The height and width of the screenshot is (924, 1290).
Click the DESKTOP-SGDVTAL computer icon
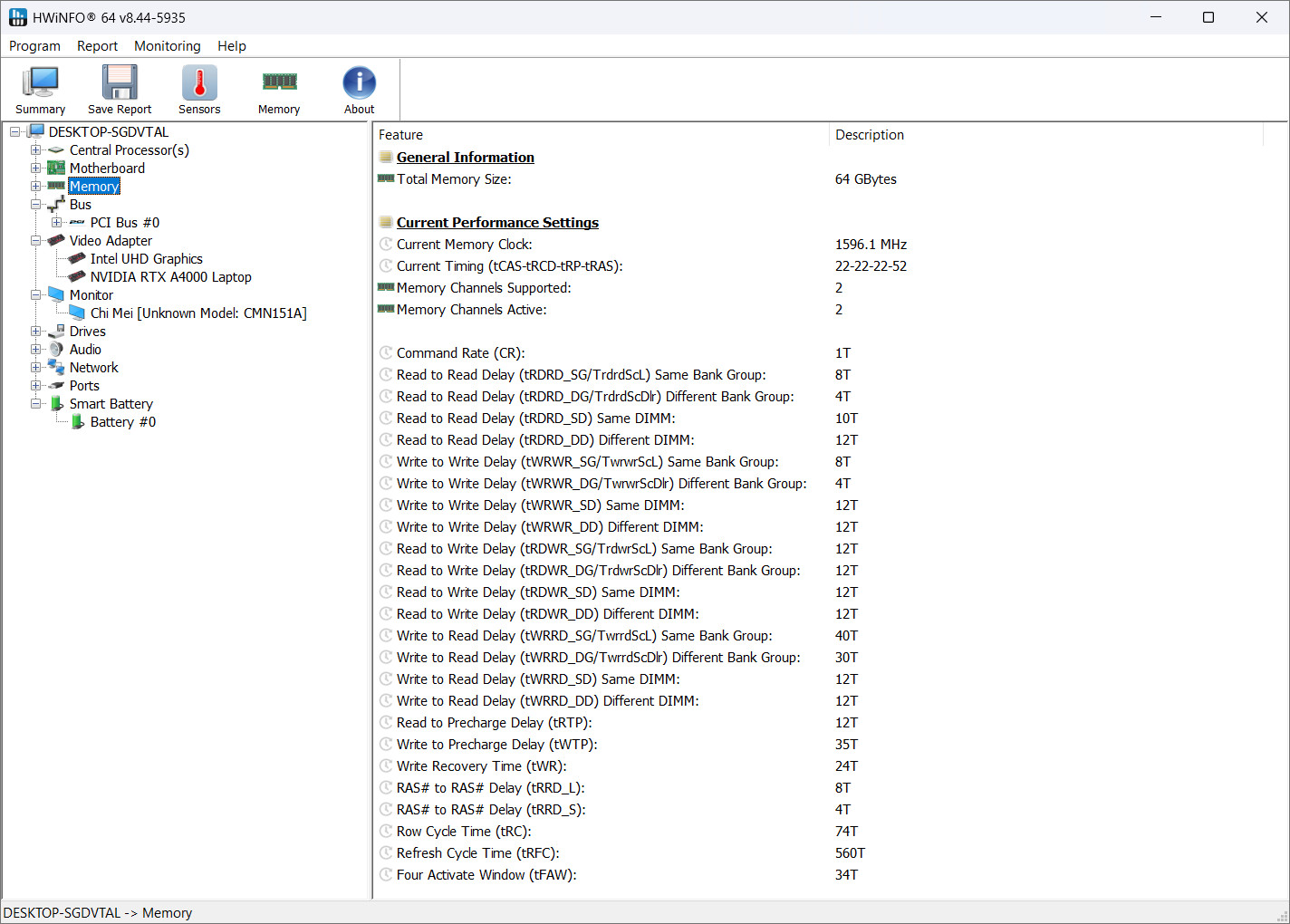pos(35,132)
